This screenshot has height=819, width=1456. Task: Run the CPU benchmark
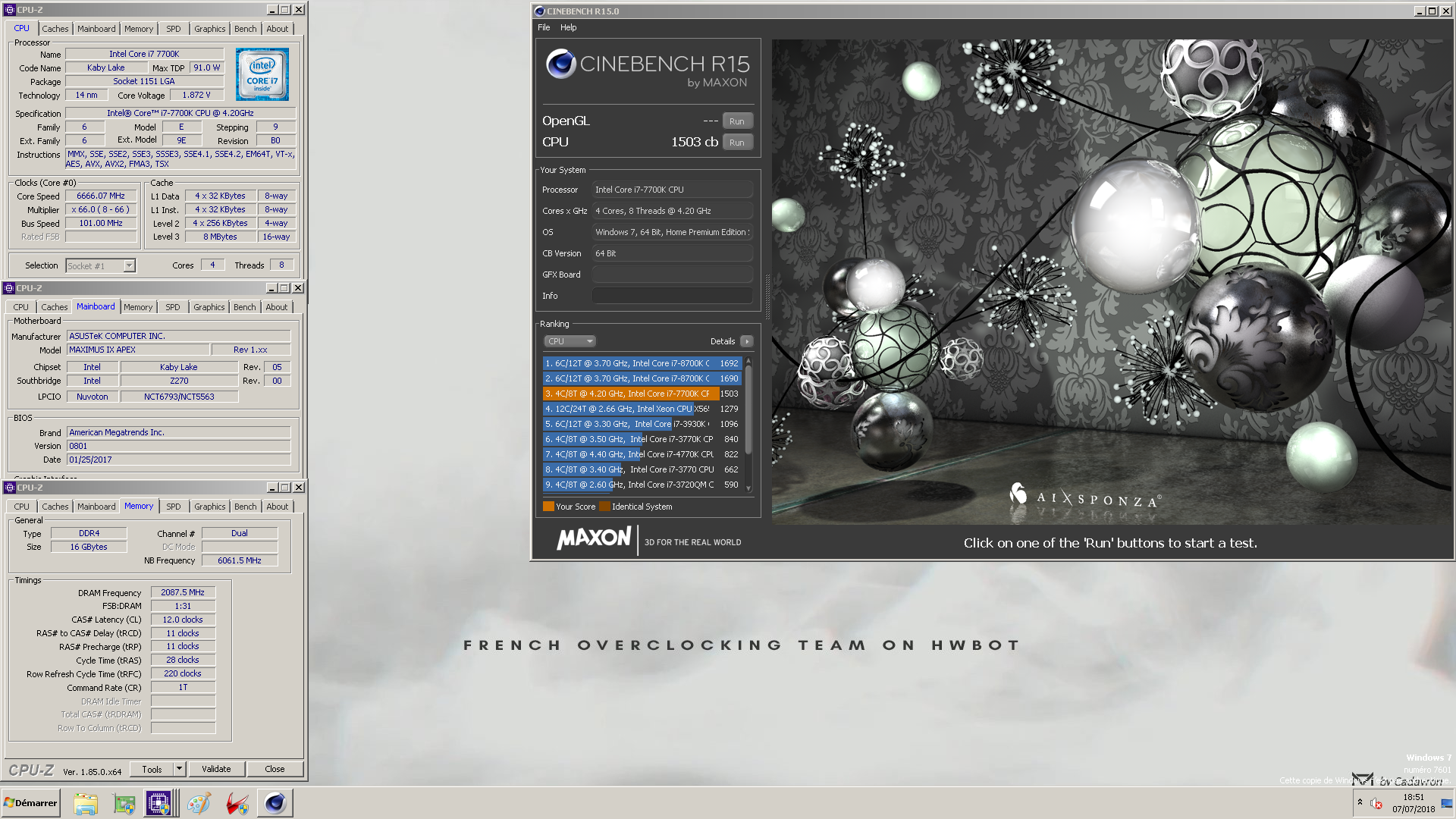737,143
